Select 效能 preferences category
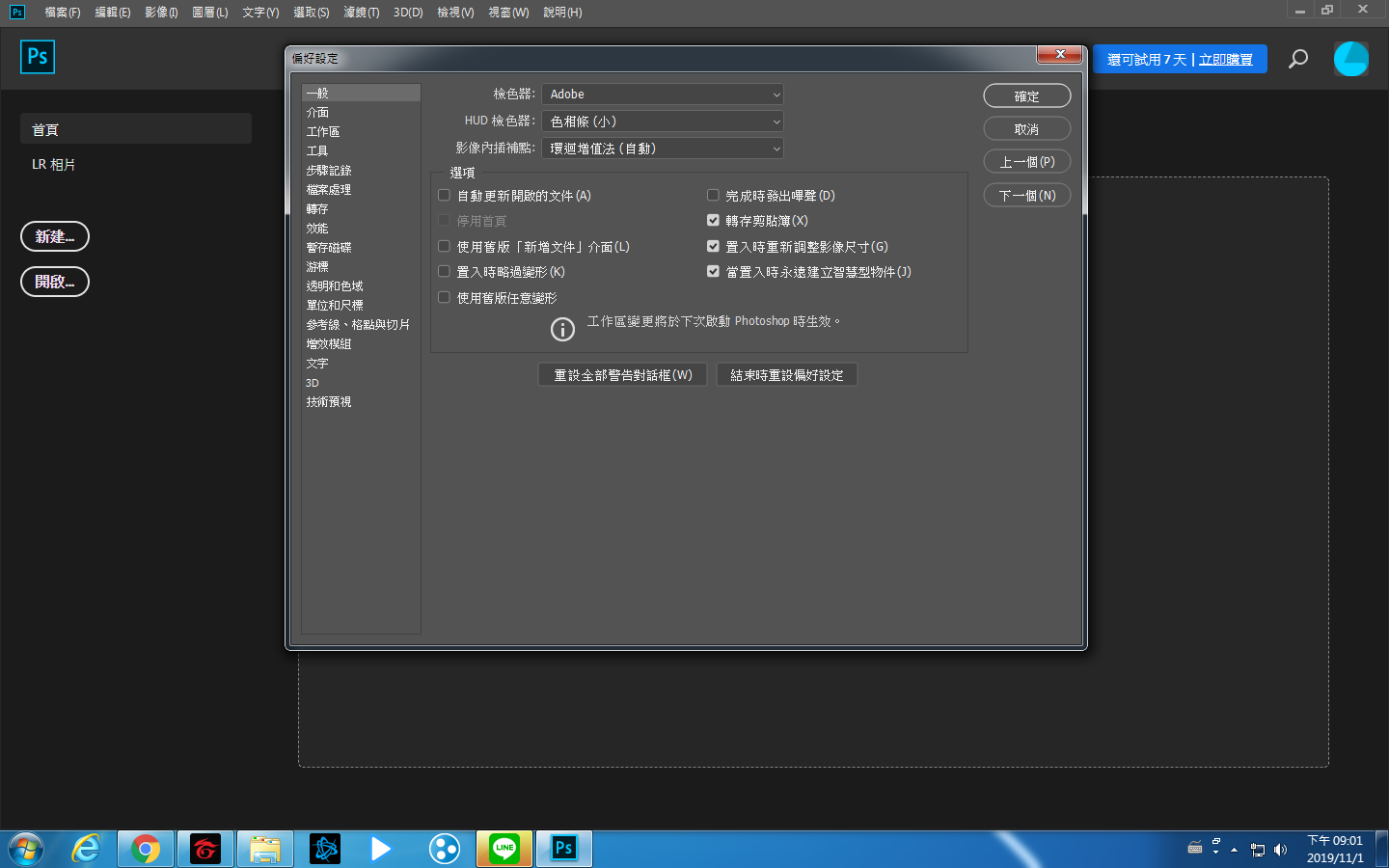The width and height of the screenshot is (1389, 868). tap(361, 229)
